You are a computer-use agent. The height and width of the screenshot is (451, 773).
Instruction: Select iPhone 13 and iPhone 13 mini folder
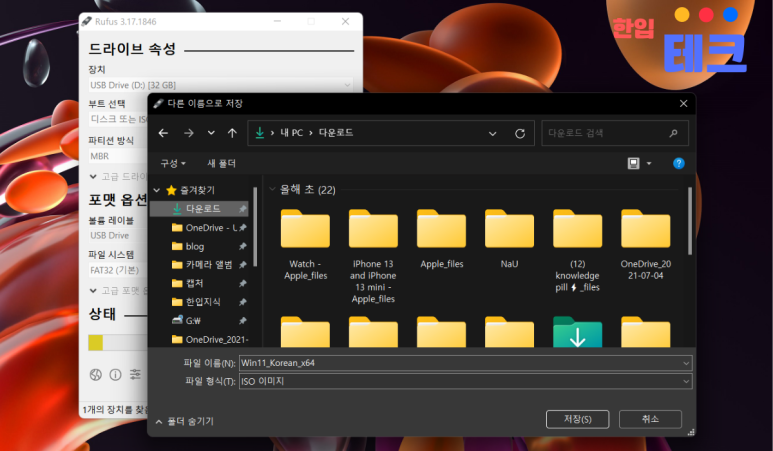pos(373,256)
